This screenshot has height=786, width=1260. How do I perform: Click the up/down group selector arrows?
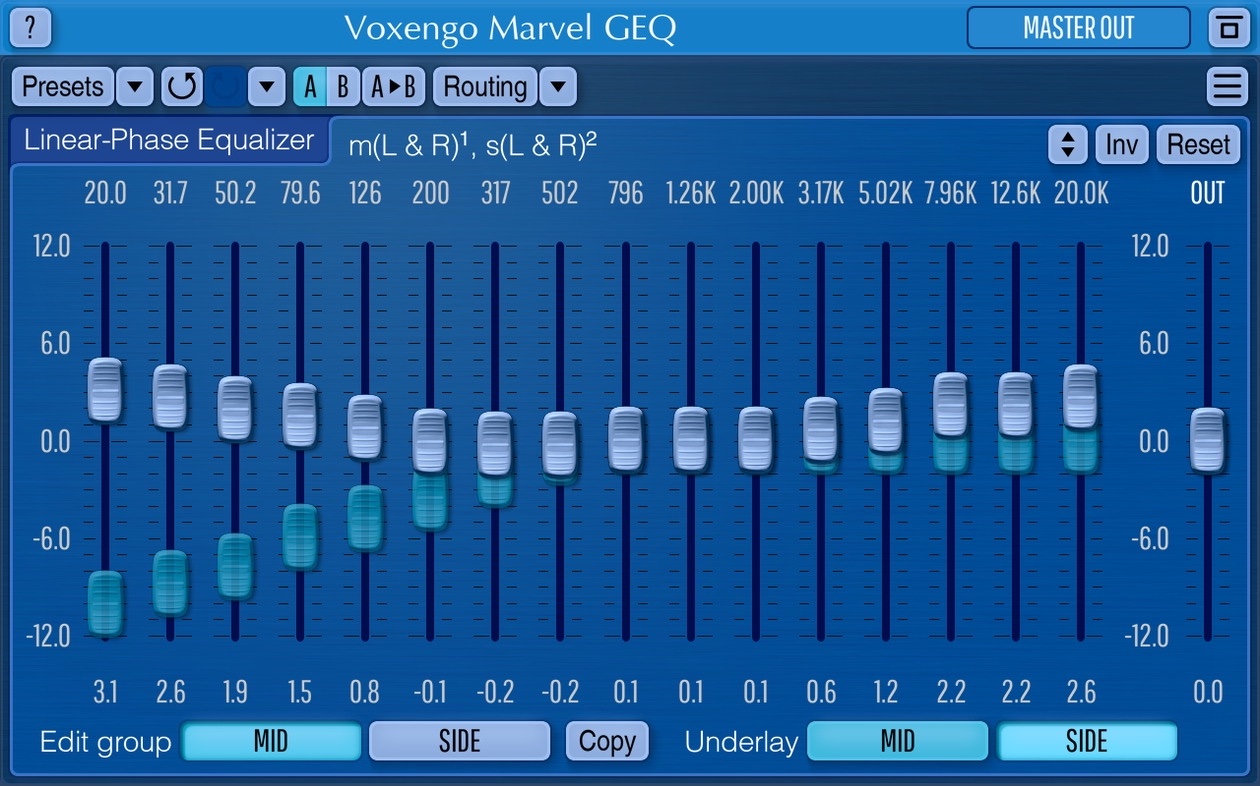click(1067, 145)
